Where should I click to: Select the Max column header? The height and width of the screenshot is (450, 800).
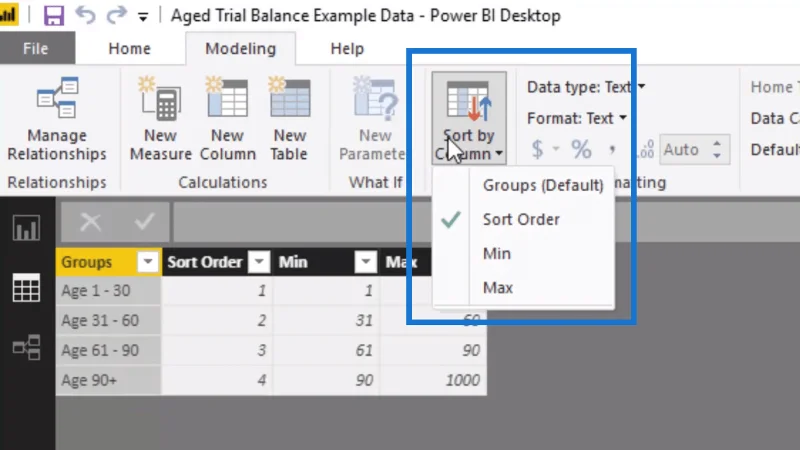point(401,262)
